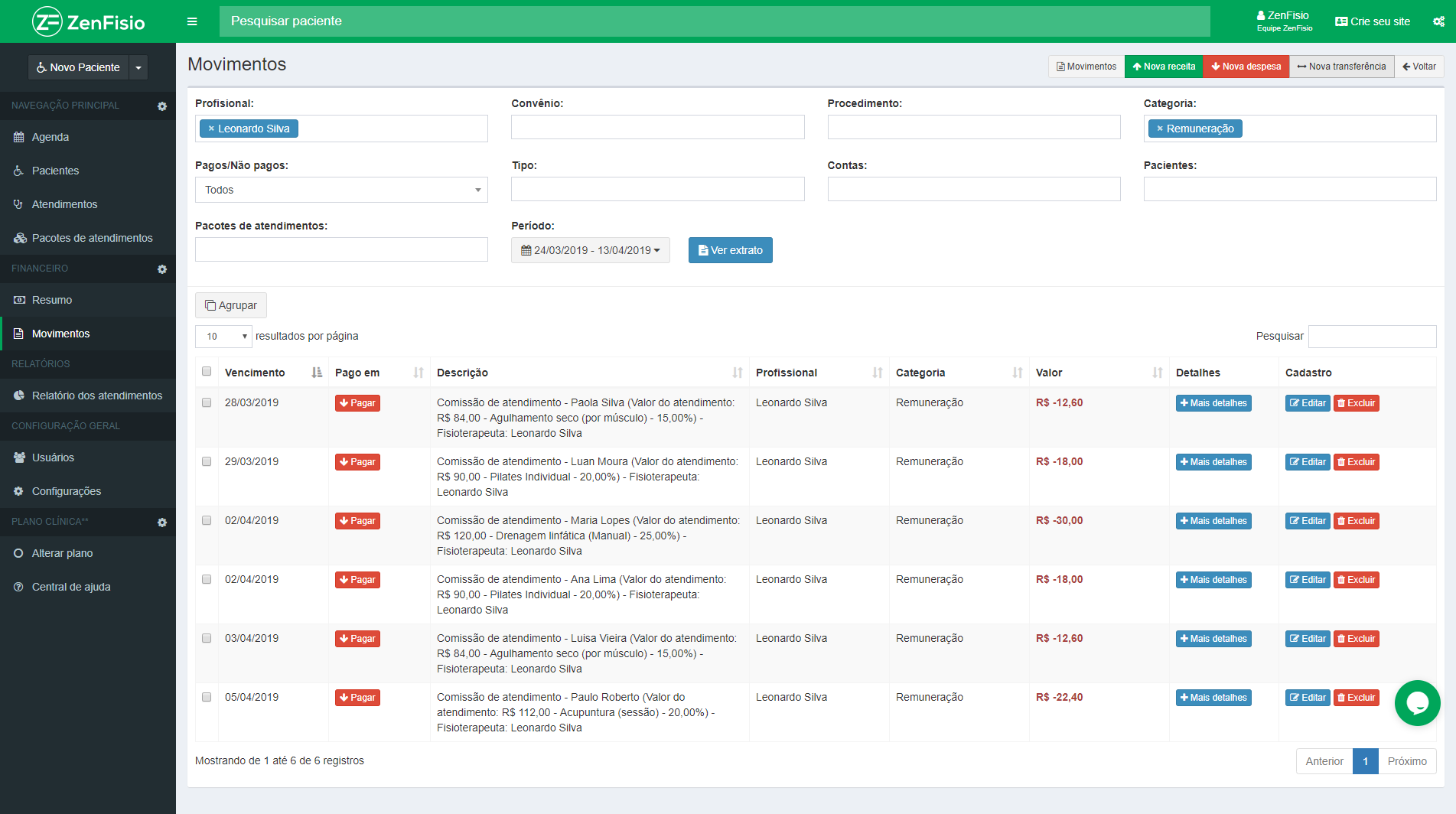
Task: Check the row dated 28/03/2019
Action: tap(207, 402)
